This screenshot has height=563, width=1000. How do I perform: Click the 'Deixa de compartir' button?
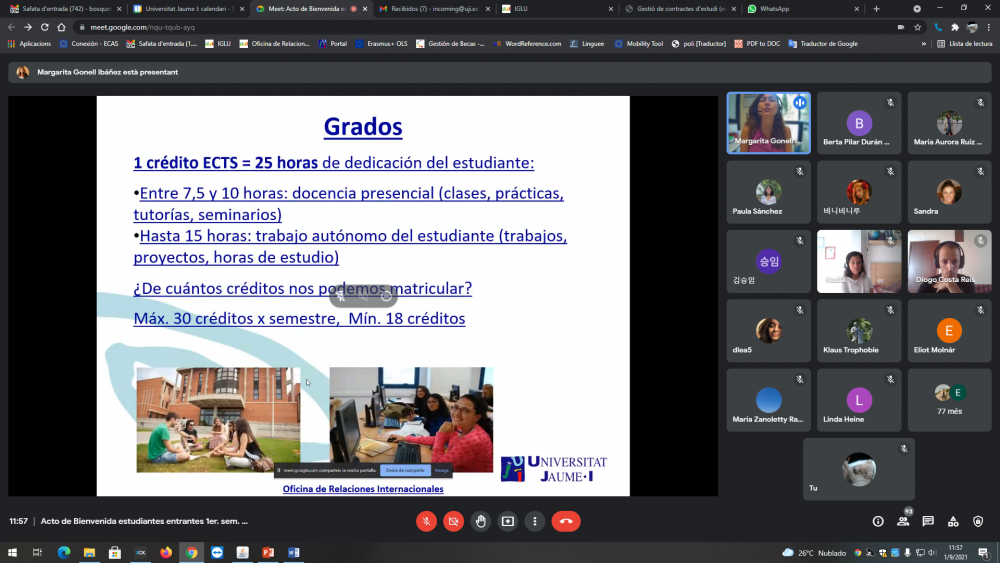coord(405,469)
